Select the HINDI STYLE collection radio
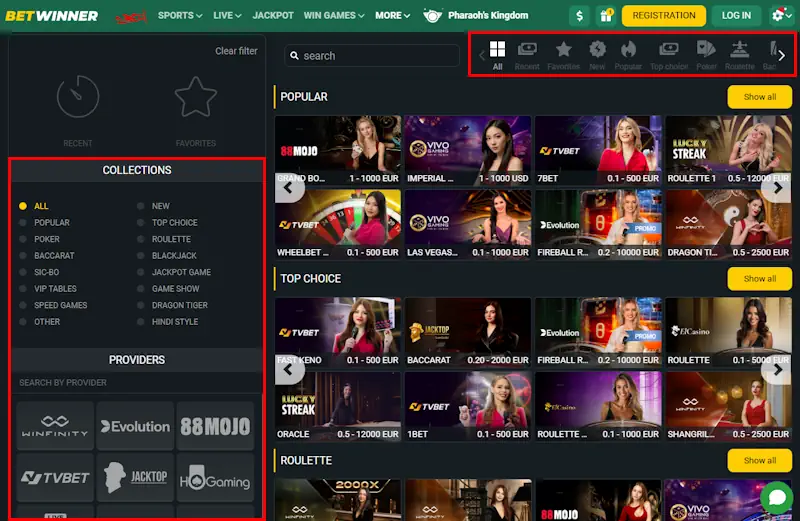800x521 pixels. [140, 321]
